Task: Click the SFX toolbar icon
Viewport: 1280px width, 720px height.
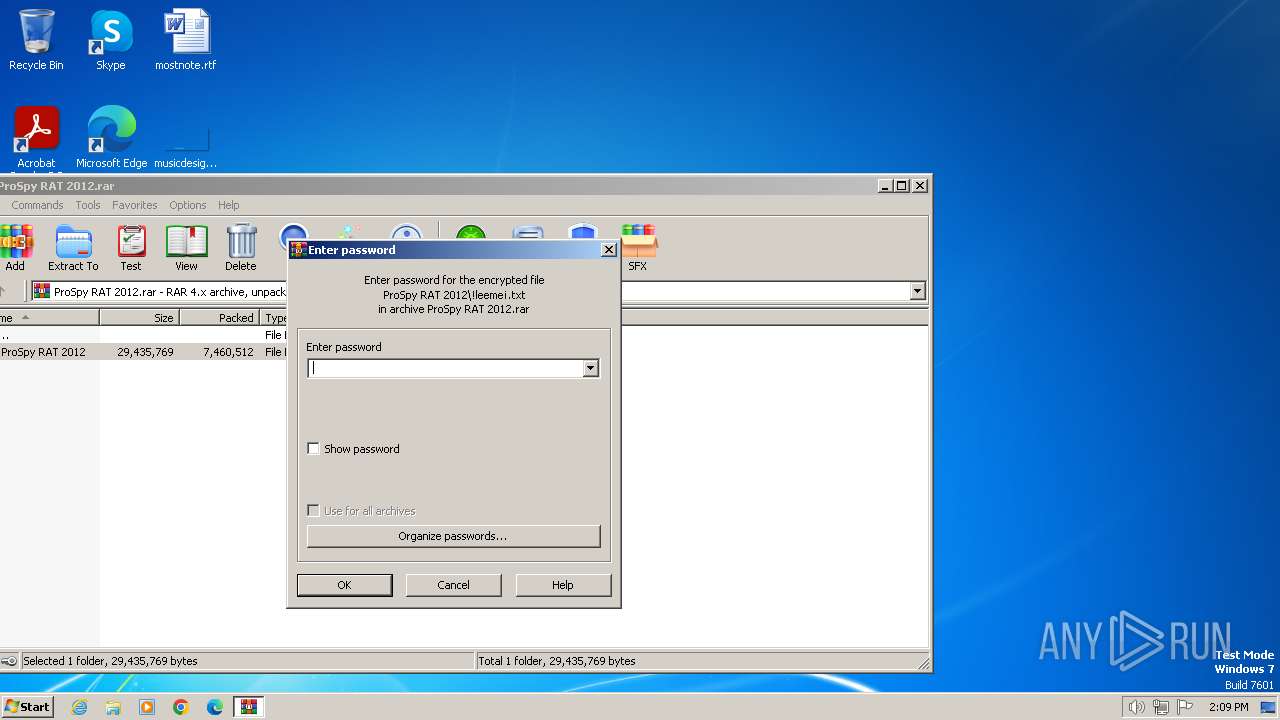Action: [x=638, y=248]
